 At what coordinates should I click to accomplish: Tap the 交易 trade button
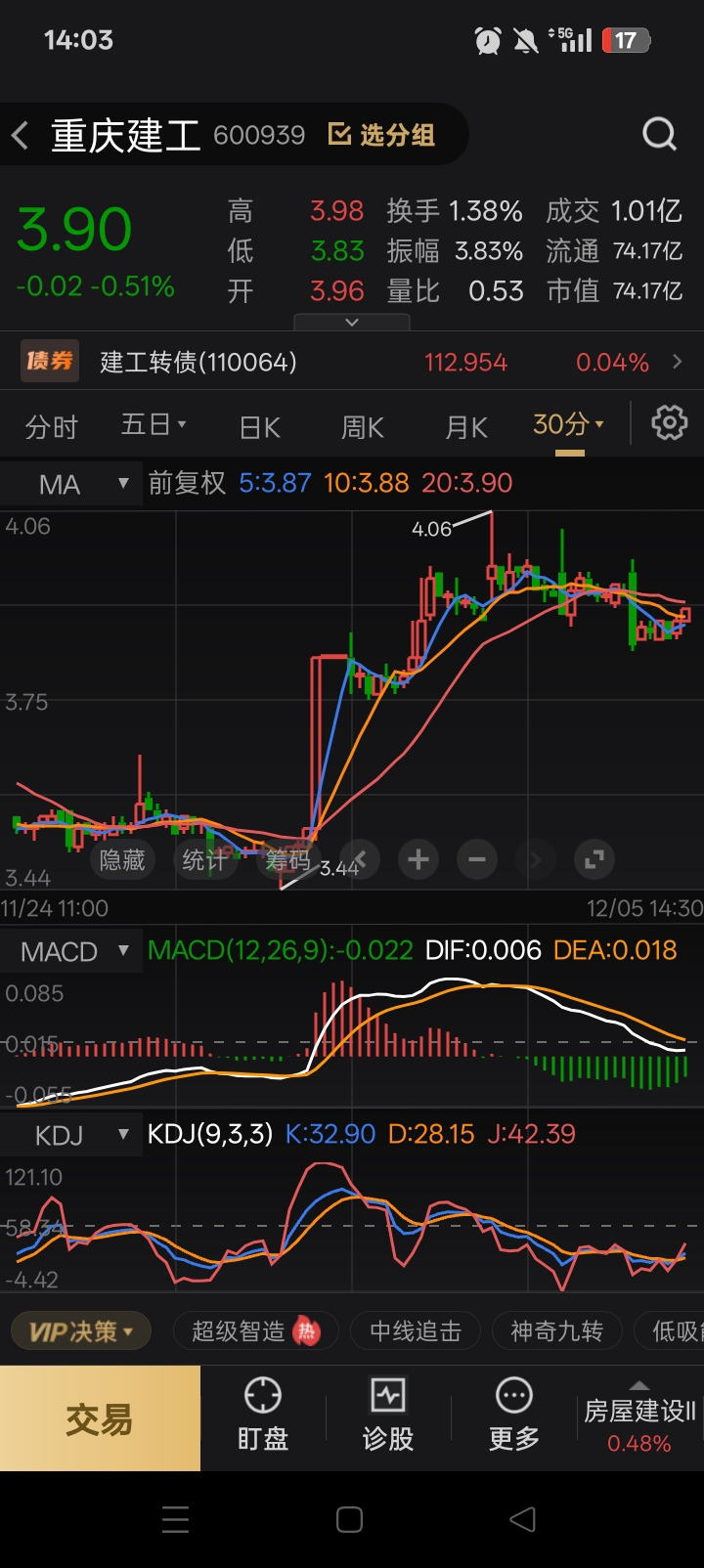pyautogui.click(x=100, y=1418)
